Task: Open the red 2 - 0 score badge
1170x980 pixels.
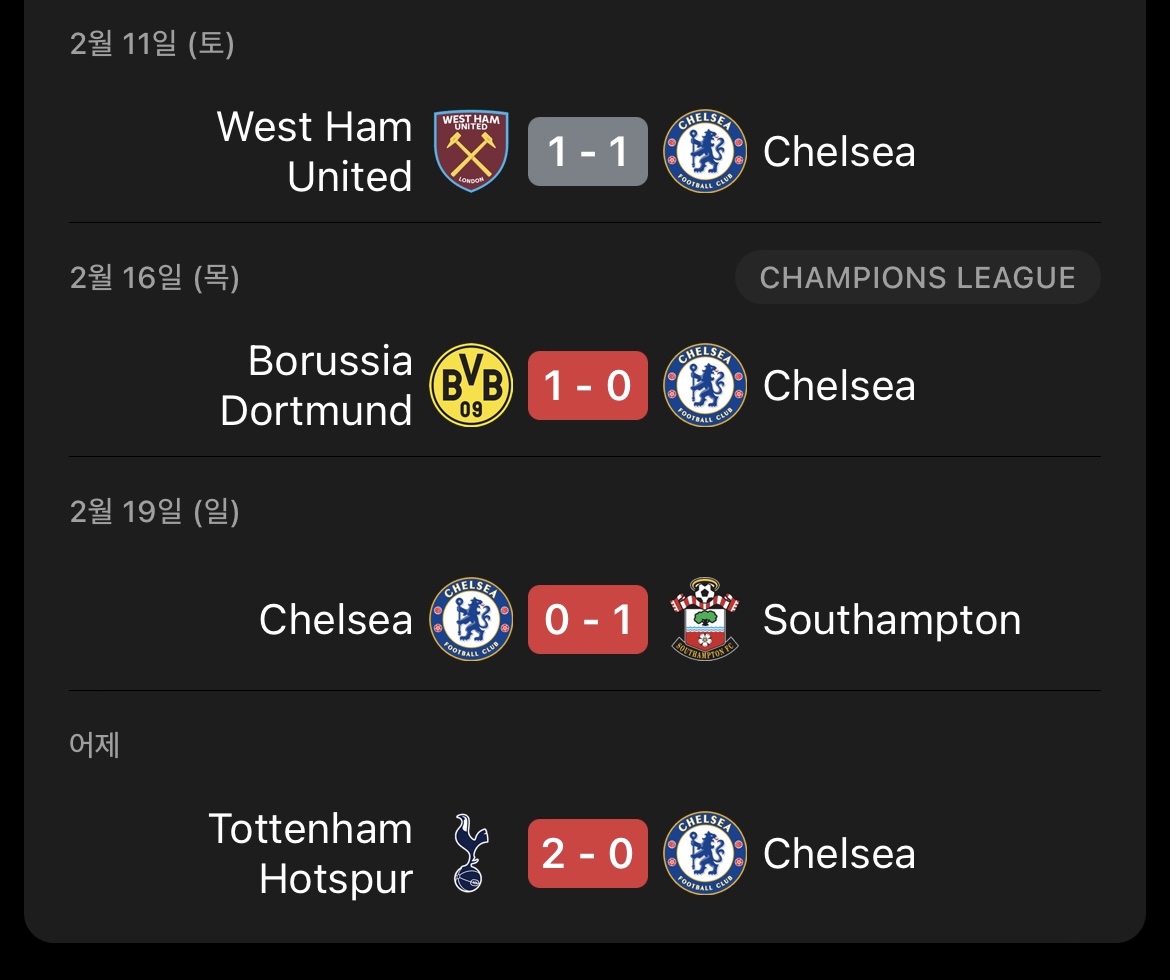Action: [x=588, y=854]
